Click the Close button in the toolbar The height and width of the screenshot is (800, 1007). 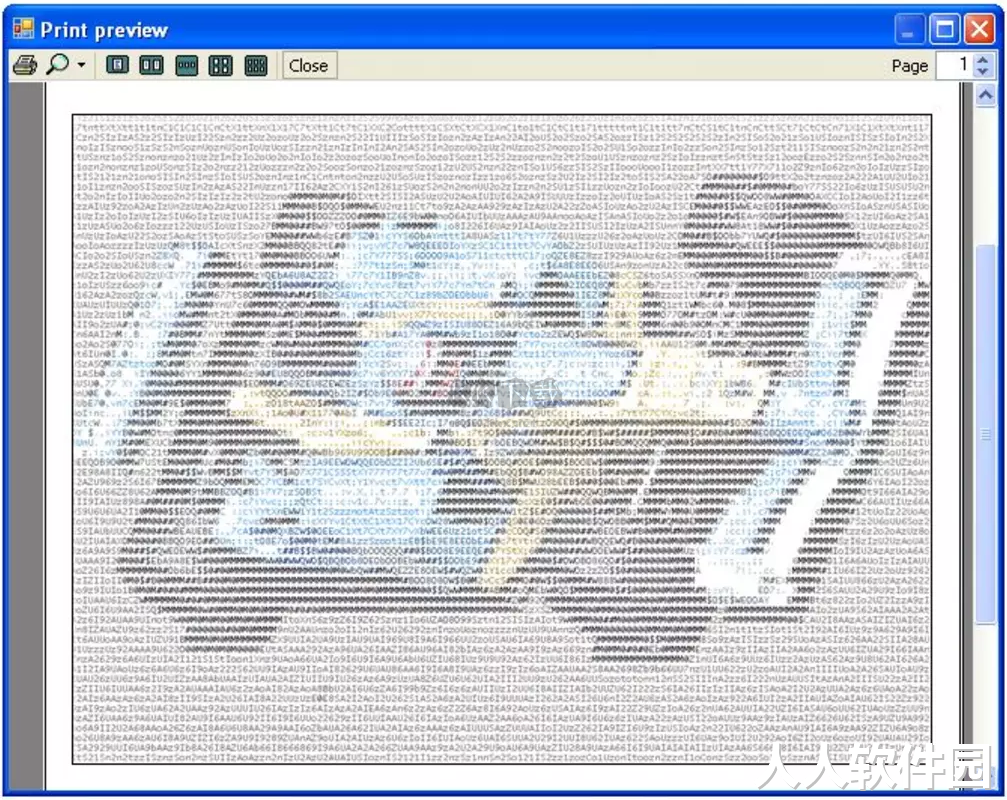click(309, 65)
